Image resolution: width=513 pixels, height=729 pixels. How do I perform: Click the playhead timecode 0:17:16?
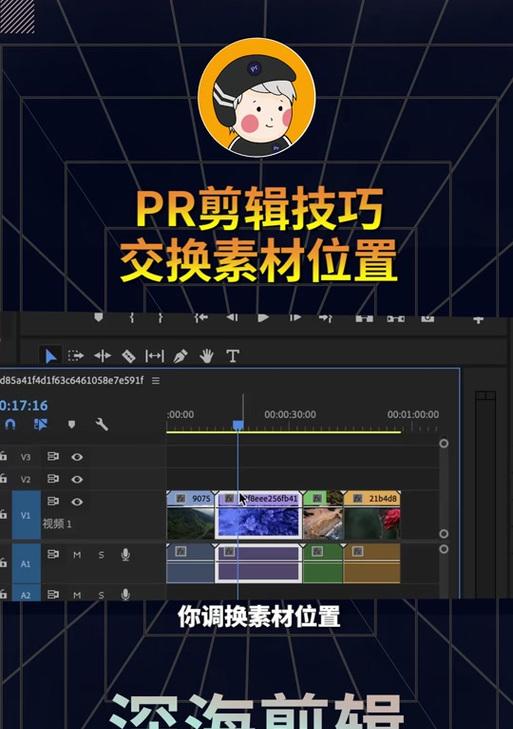(x=24, y=405)
